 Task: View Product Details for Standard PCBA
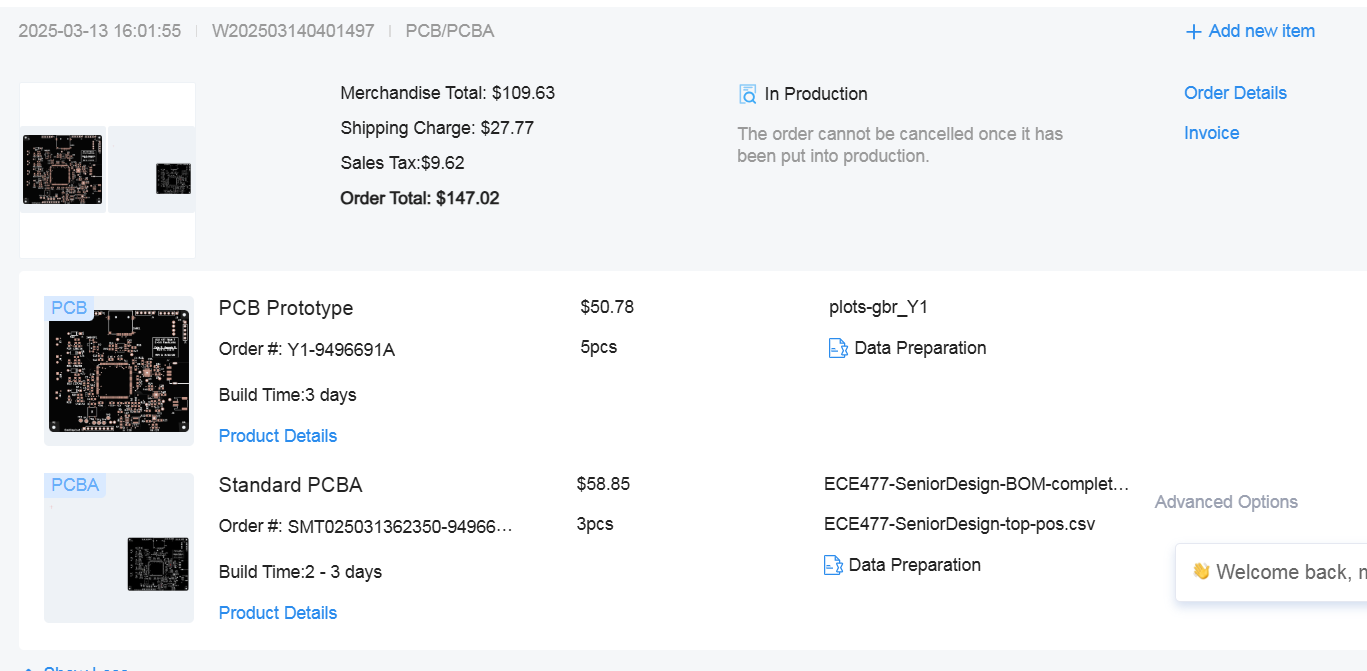(278, 613)
